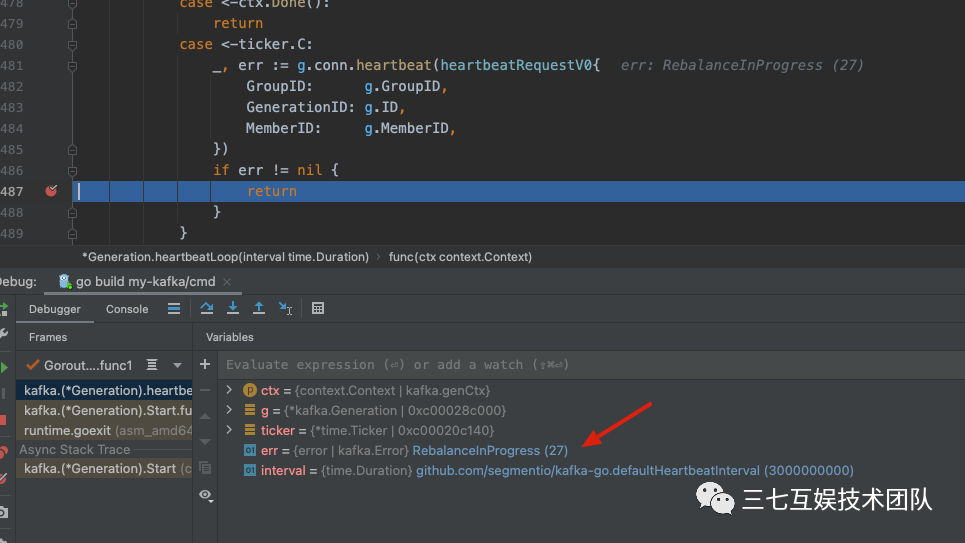Screen dimensions: 965x543
Task: Click the return statement on line 487
Action: (x=271, y=191)
